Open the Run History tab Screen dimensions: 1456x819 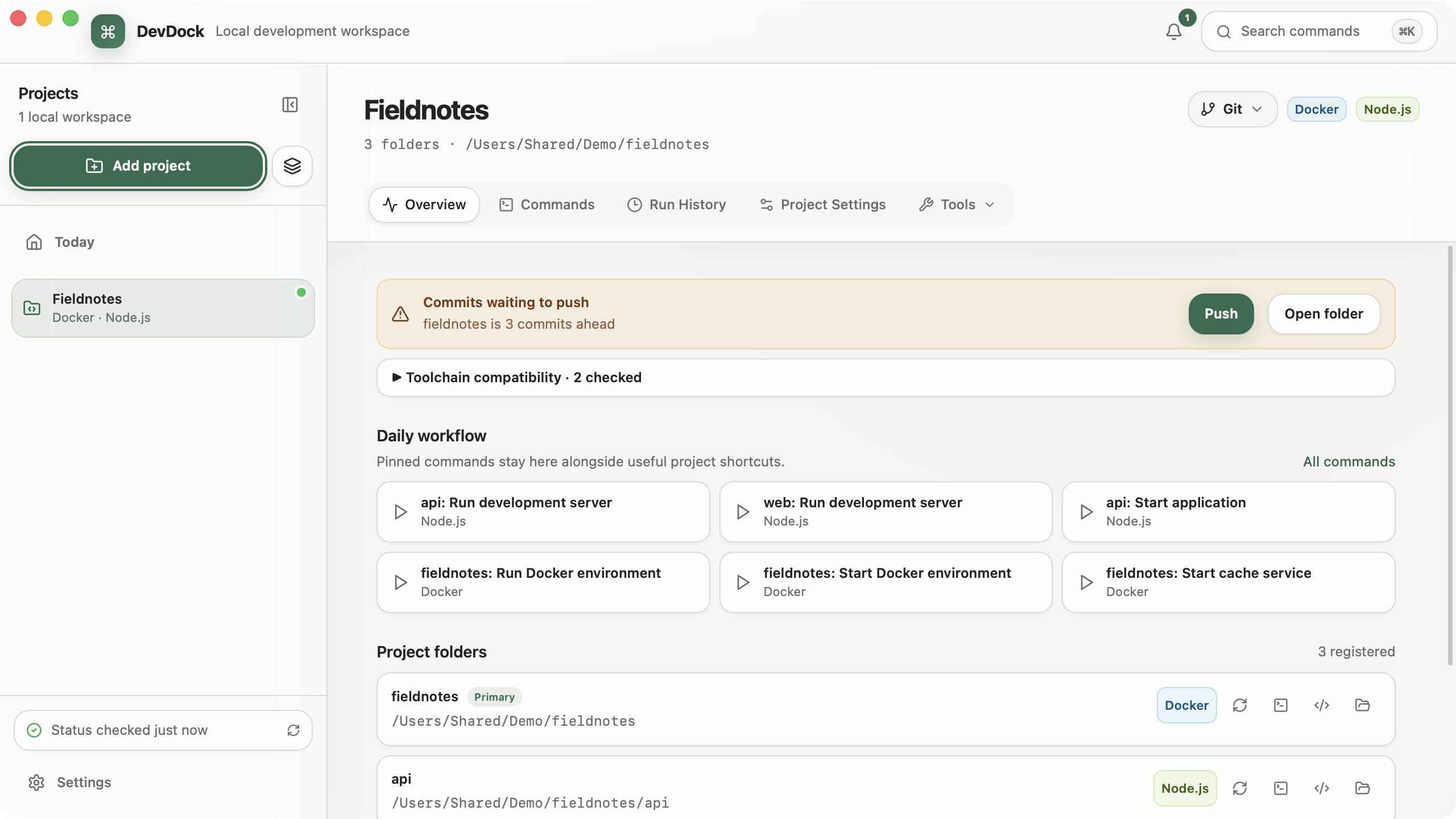click(677, 205)
